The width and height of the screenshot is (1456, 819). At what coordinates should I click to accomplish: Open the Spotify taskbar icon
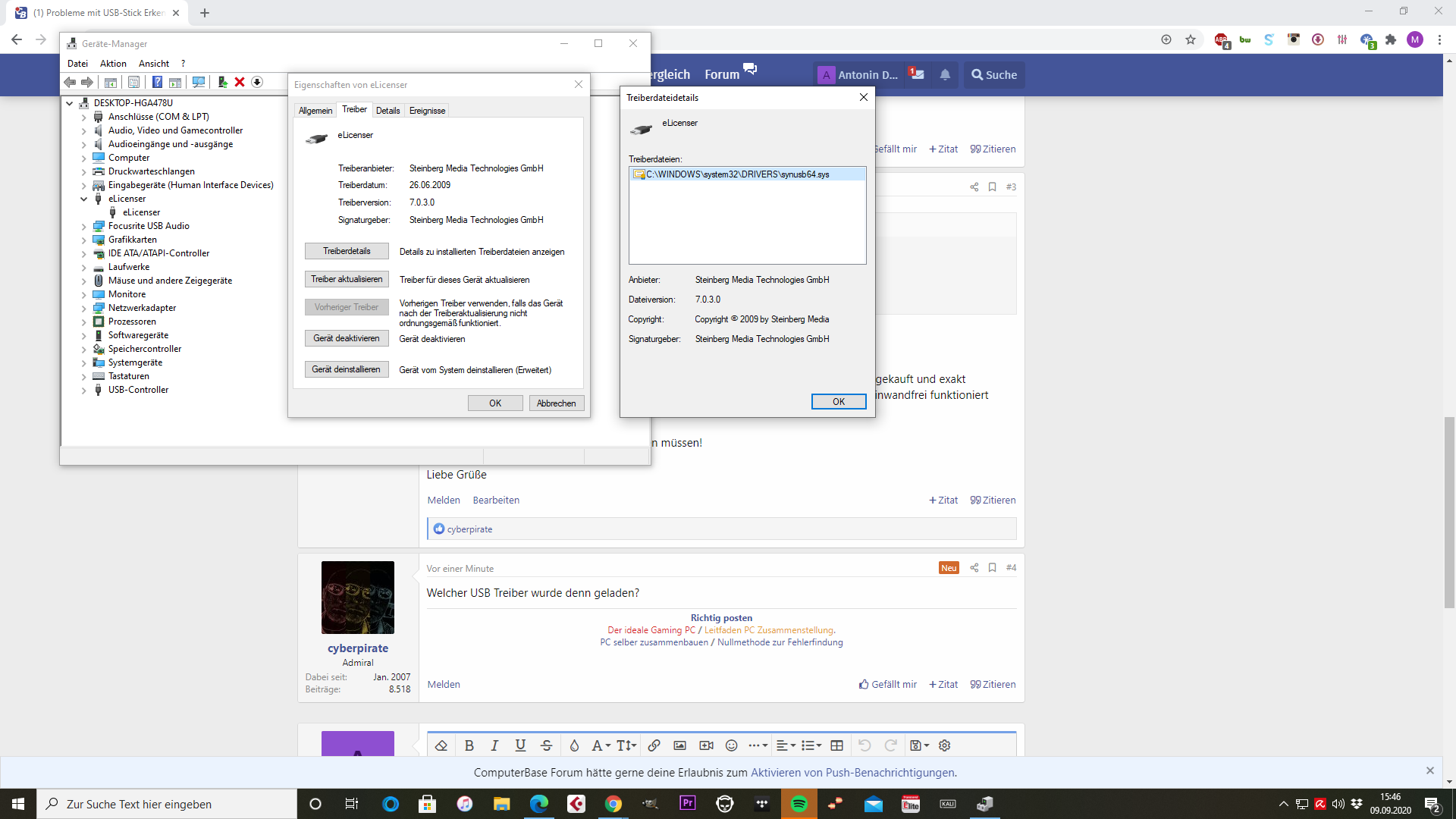(799, 804)
